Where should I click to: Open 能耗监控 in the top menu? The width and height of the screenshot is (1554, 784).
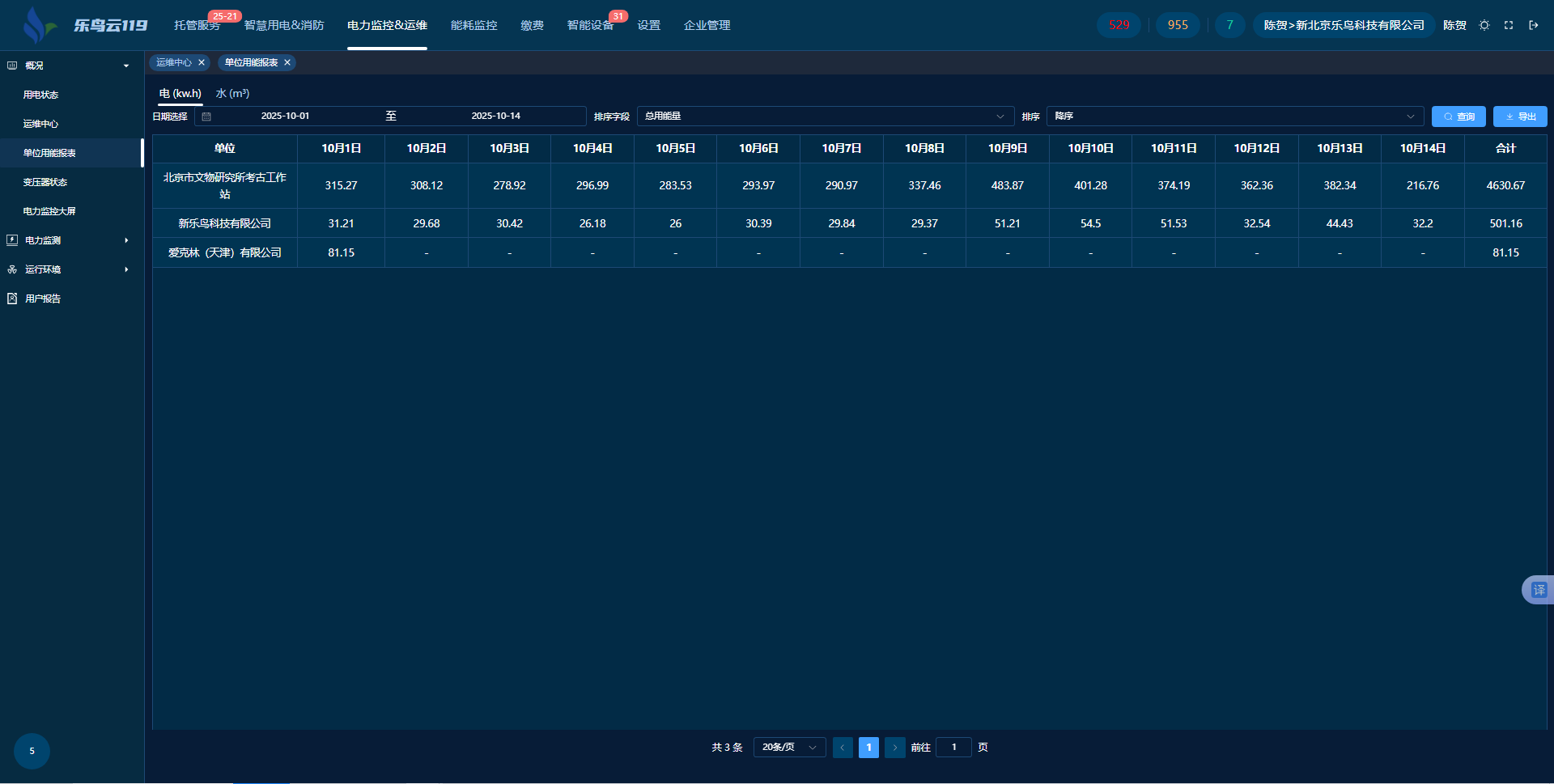tap(473, 25)
